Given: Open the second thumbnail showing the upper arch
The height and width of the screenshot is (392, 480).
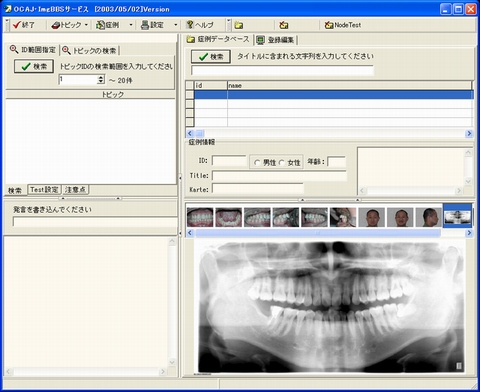Looking at the screenshot, I should [x=229, y=217].
